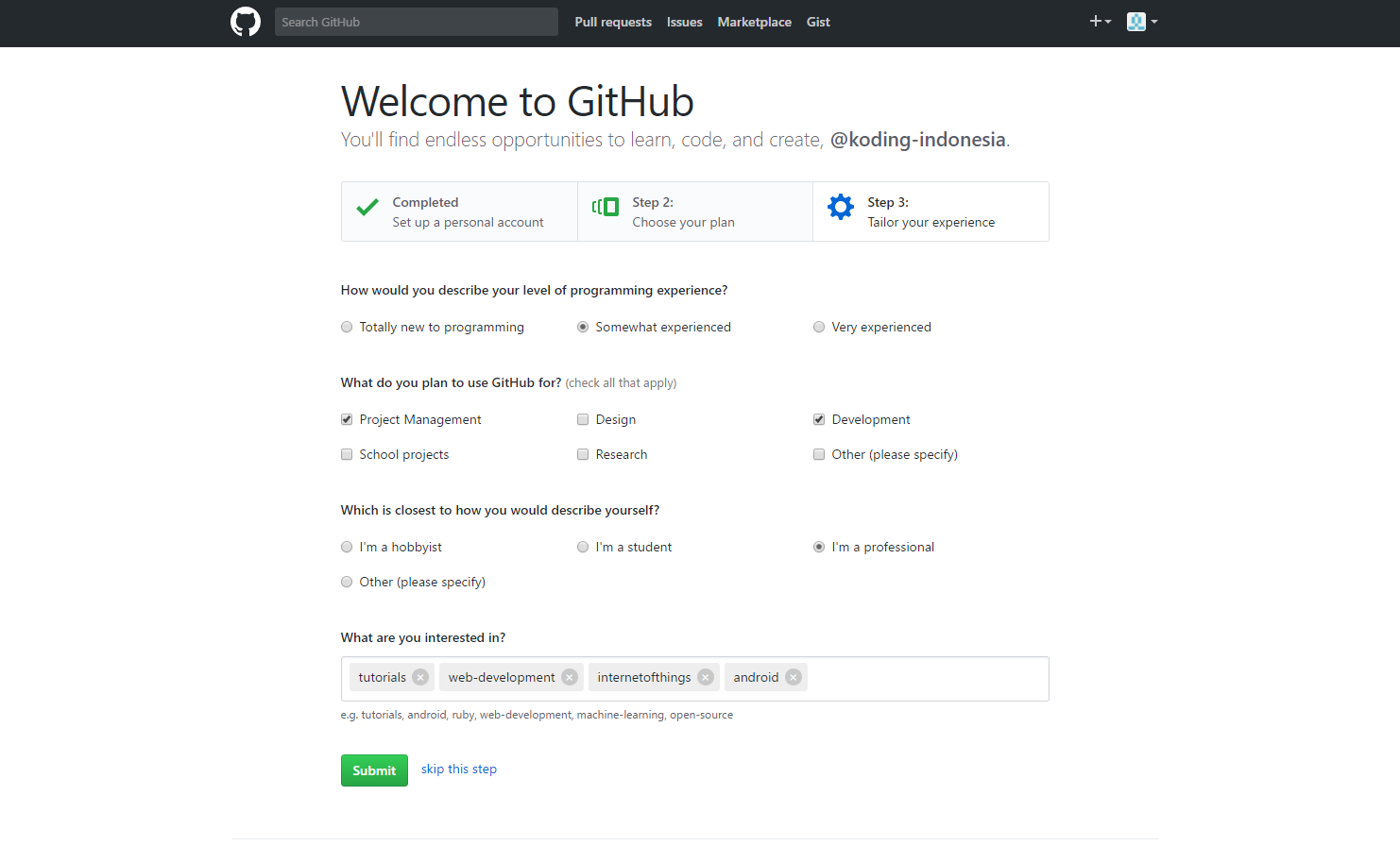Select Very experienced radio button

(819, 327)
